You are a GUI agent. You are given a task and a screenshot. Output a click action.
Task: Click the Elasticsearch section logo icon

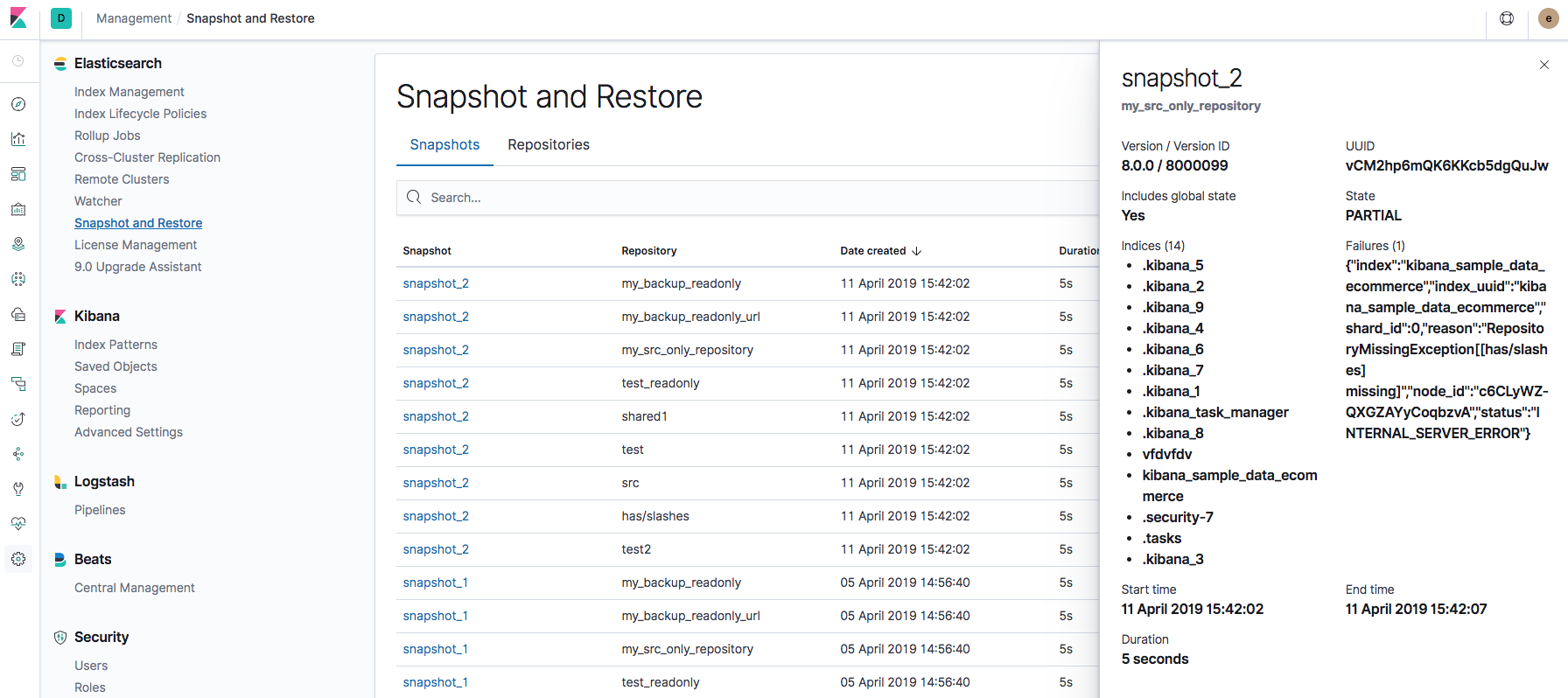pos(60,64)
